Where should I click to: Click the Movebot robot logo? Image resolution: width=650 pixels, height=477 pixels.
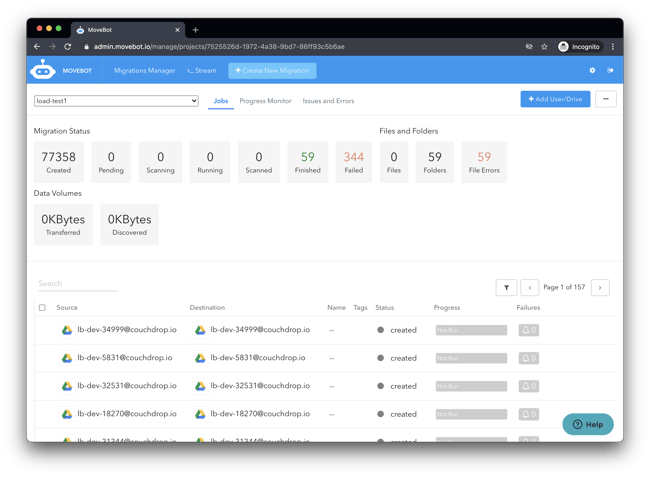43,70
